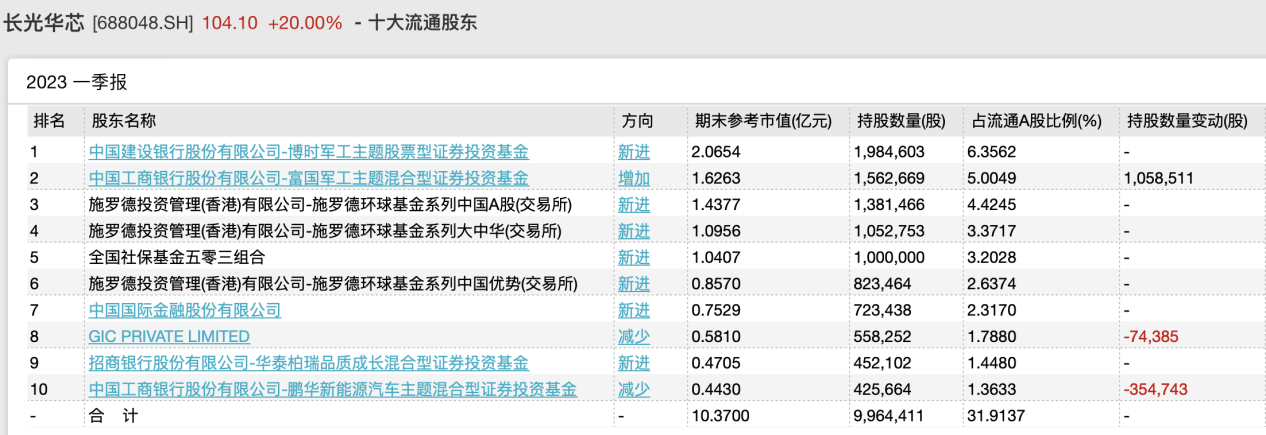Screen dimensions: 1266x435
Task: Click 减少 link for GIC PRIVATE LIMITED
Action: point(634,336)
